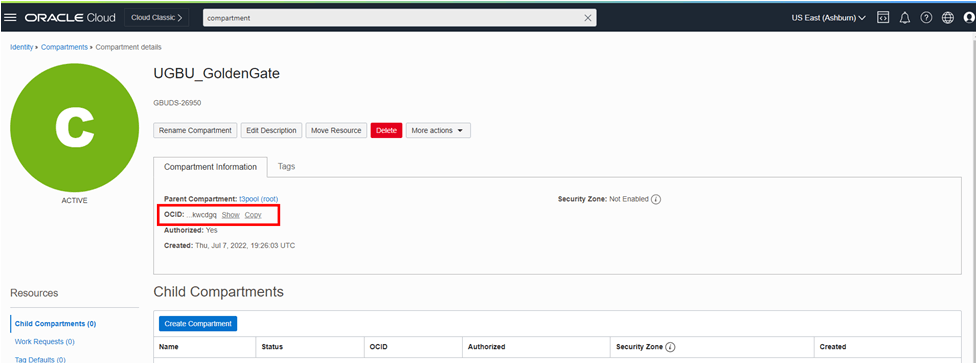Click the UGBU_GoldenGate compartment title
Image resolution: width=977 pixels, height=364 pixels.
coord(217,74)
